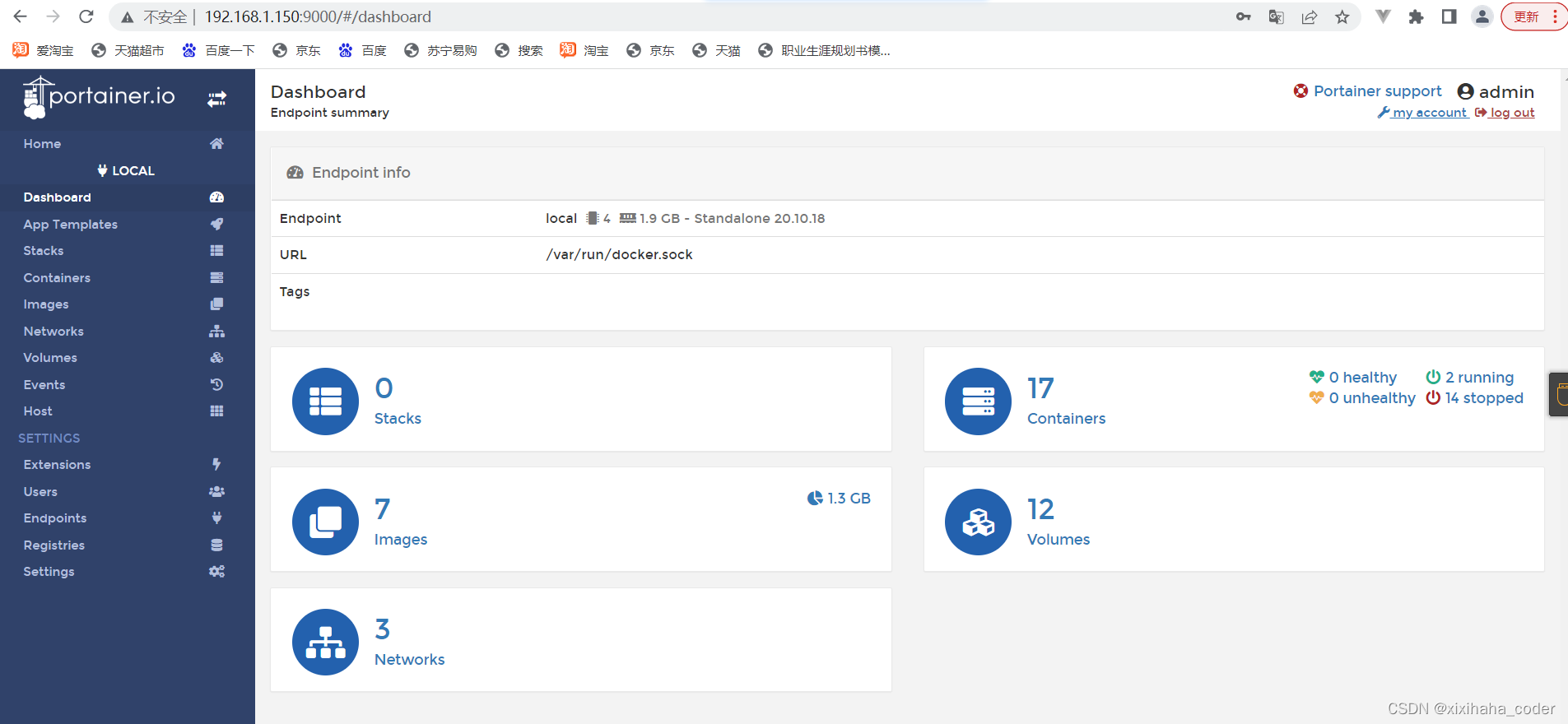This screenshot has height=724, width=1568.
Task: Click the Registries database icon
Action: pos(216,545)
